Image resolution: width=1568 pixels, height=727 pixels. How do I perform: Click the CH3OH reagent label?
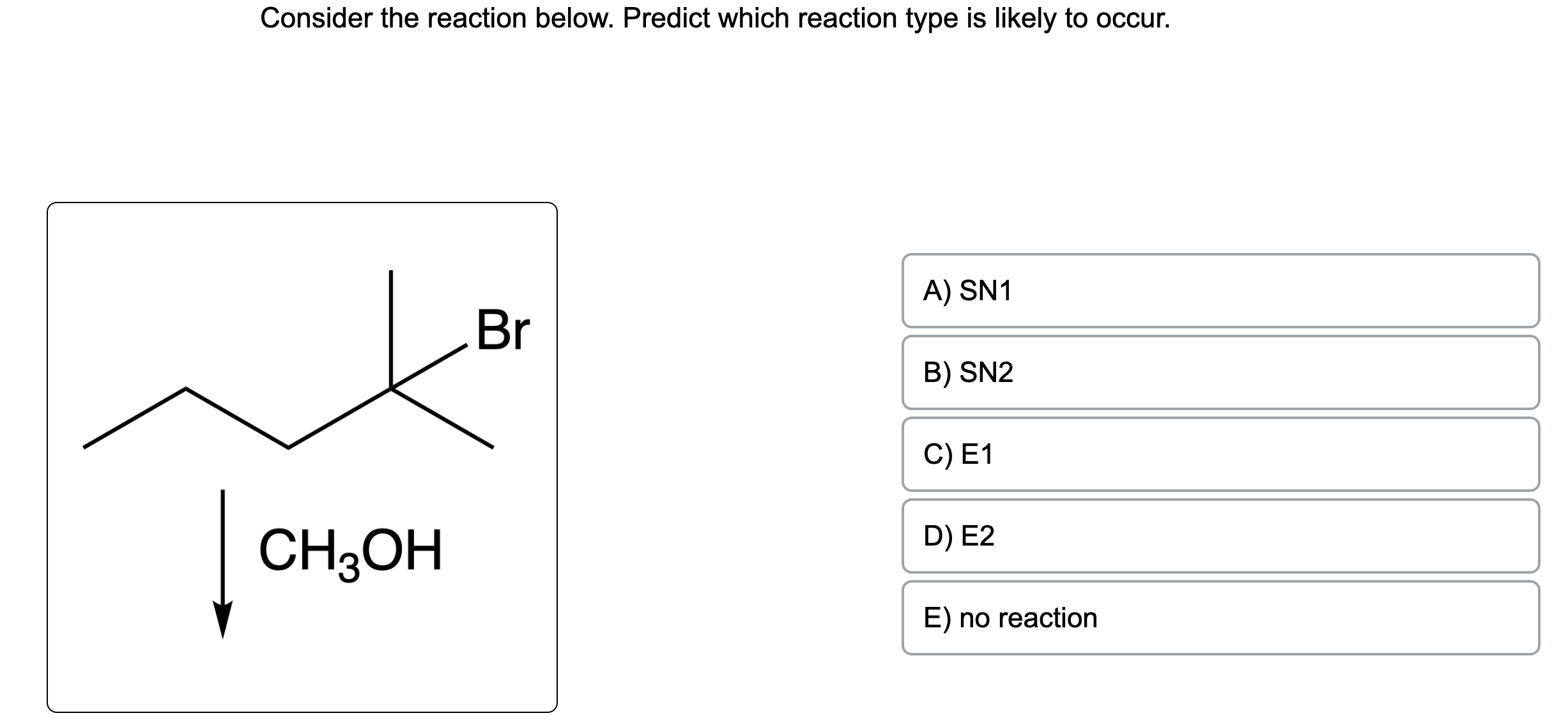point(351,552)
